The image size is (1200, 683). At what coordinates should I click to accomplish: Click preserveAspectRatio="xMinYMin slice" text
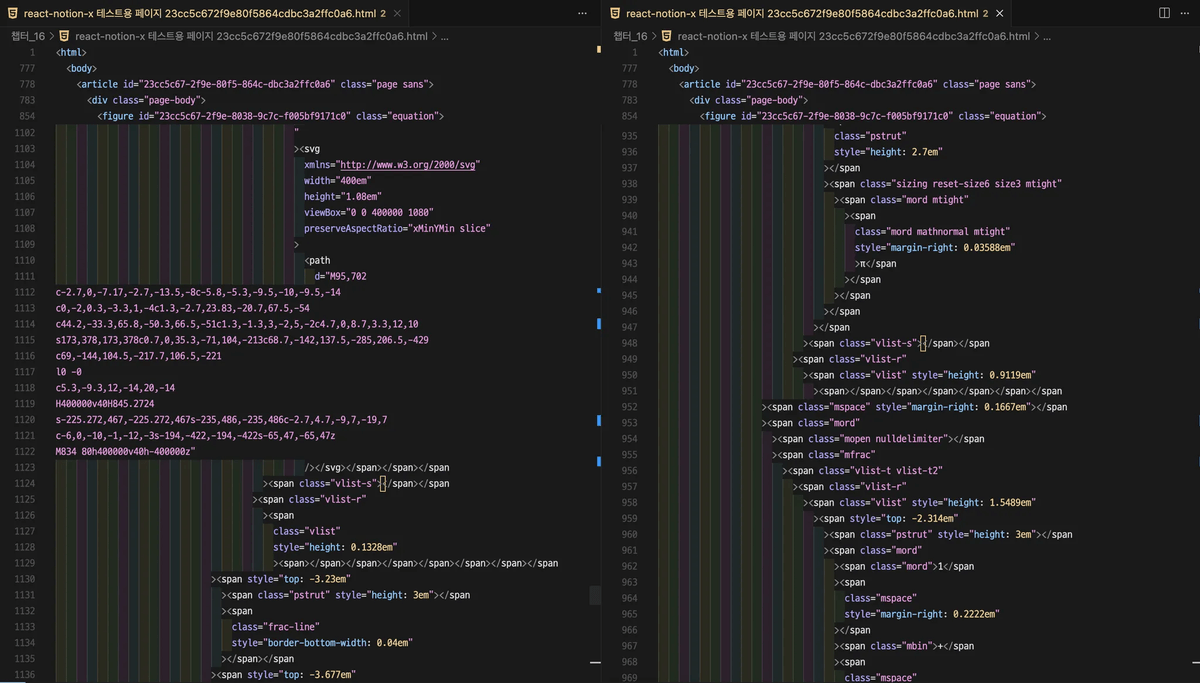click(x=397, y=228)
